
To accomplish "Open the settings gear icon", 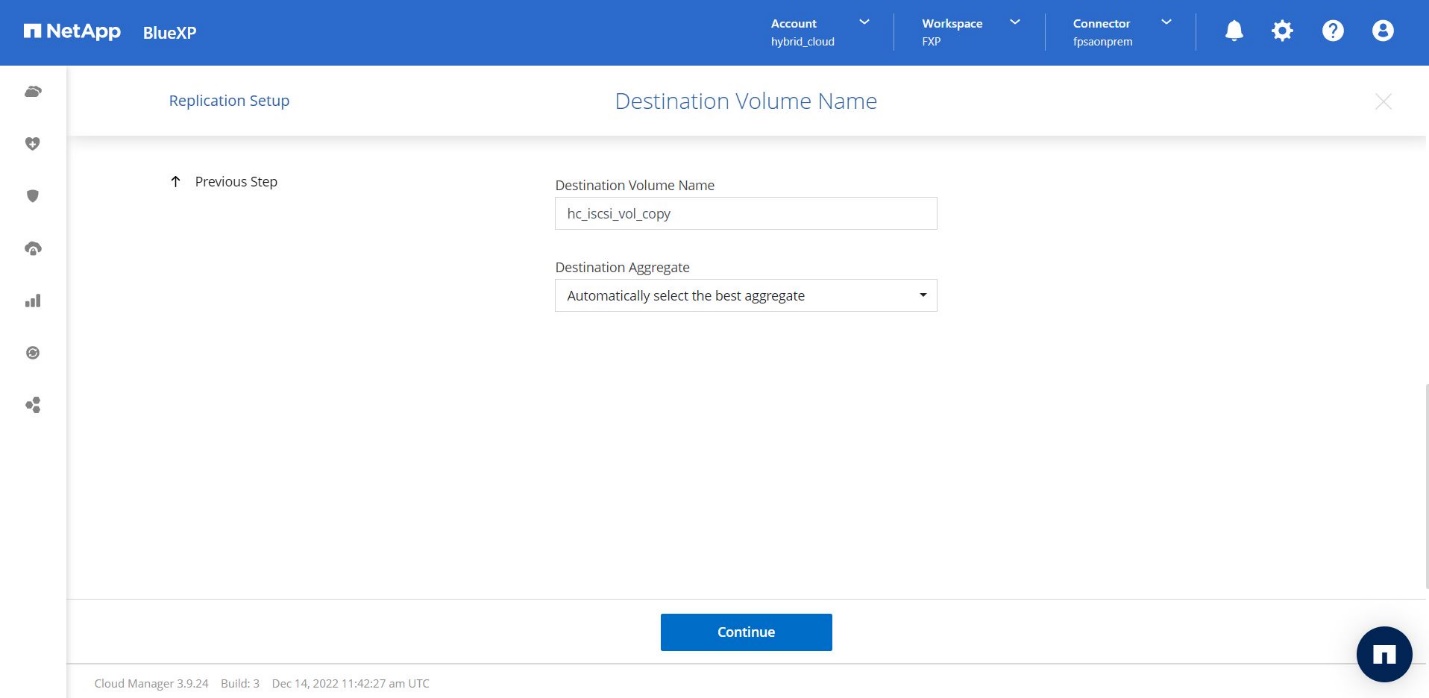I will 1282,31.
